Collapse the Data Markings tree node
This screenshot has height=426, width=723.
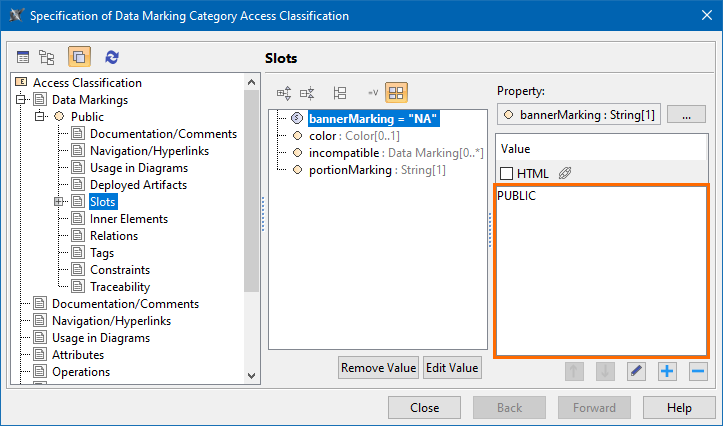click(22, 100)
